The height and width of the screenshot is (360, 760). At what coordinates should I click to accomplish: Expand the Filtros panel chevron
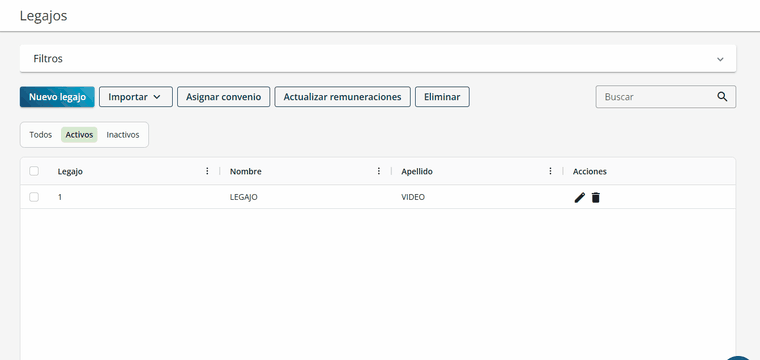[720, 59]
